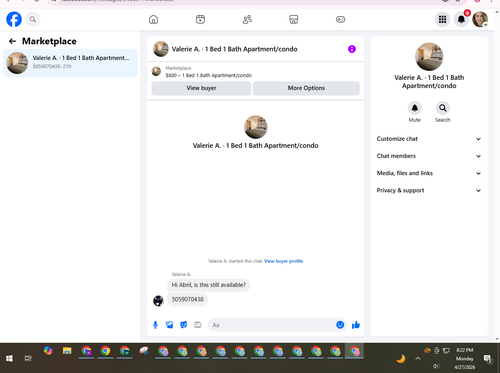
Task: Open the Friends icon in top navigation
Action: (247, 19)
